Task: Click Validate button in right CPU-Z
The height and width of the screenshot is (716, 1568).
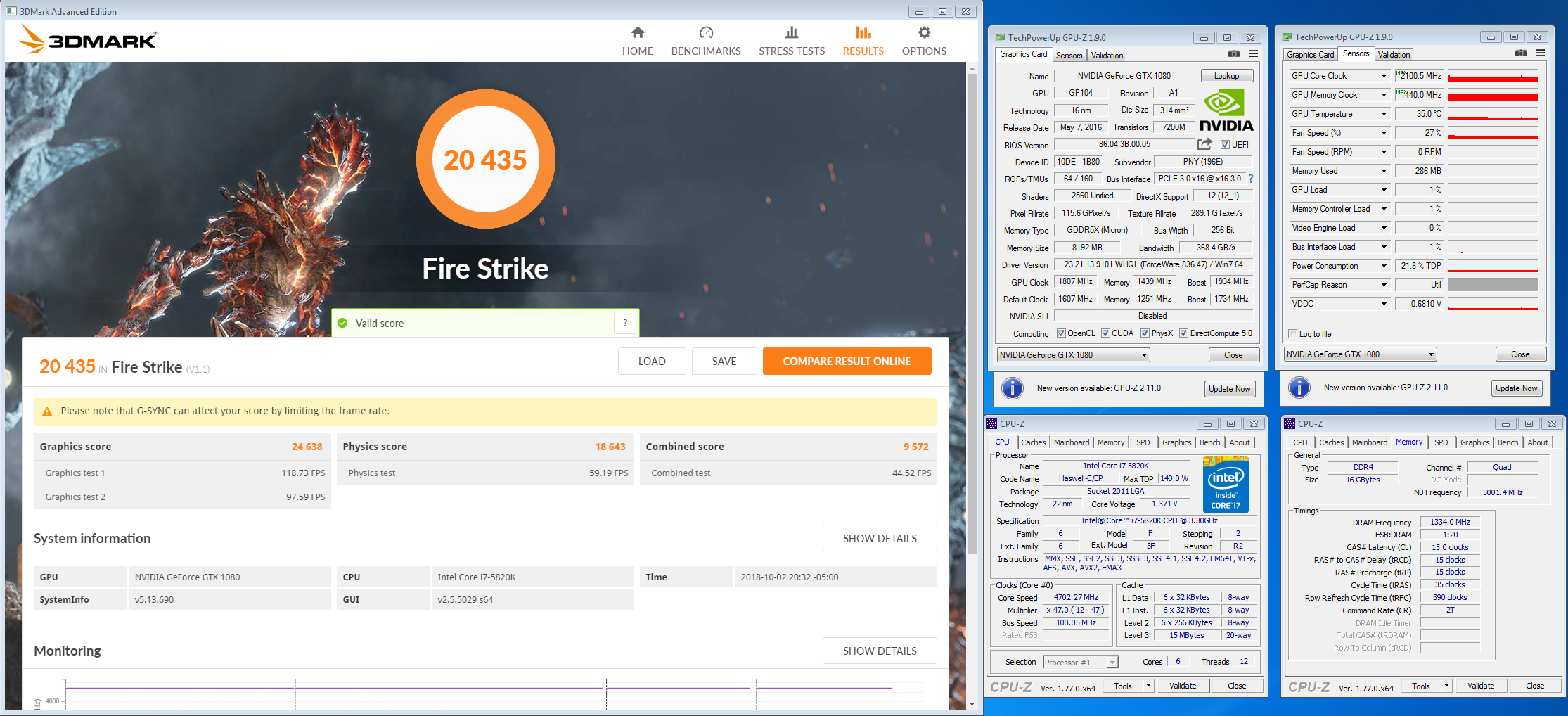Action: pos(1481,686)
